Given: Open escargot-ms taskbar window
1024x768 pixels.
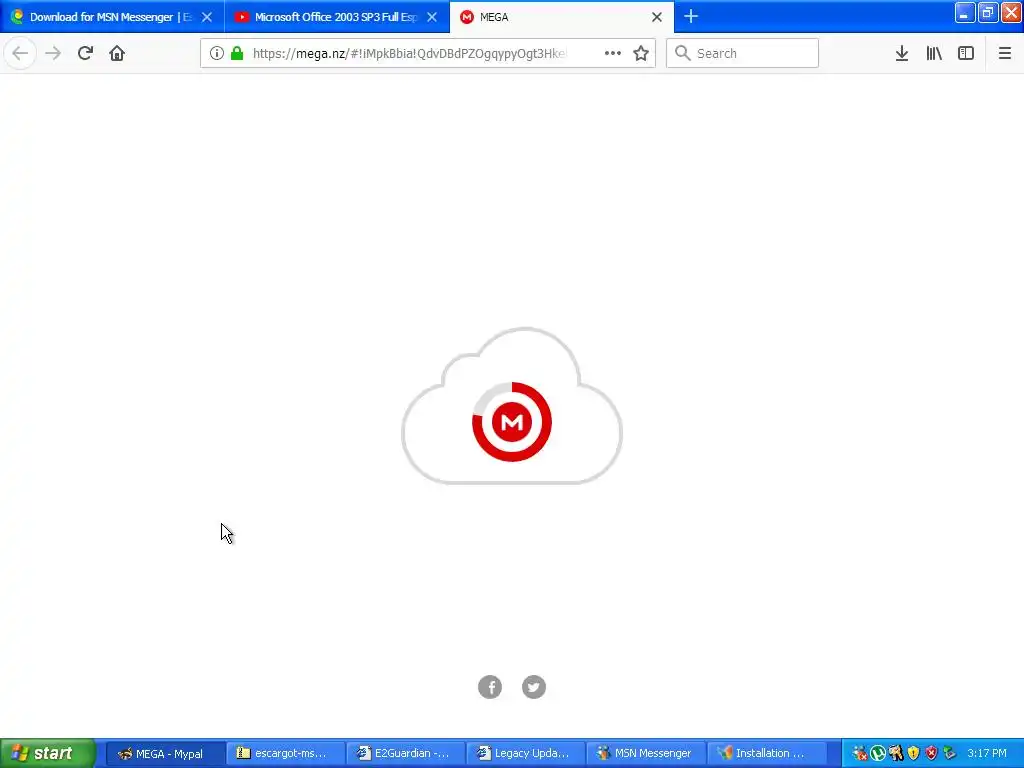Looking at the screenshot, I should coord(286,753).
